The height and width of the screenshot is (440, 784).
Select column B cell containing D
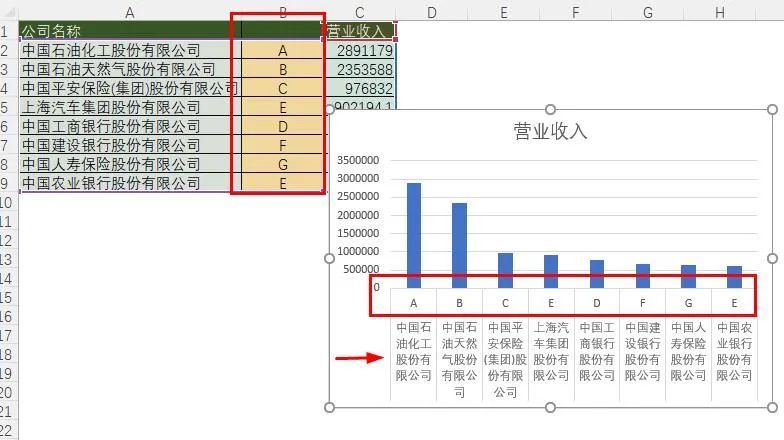click(x=282, y=126)
